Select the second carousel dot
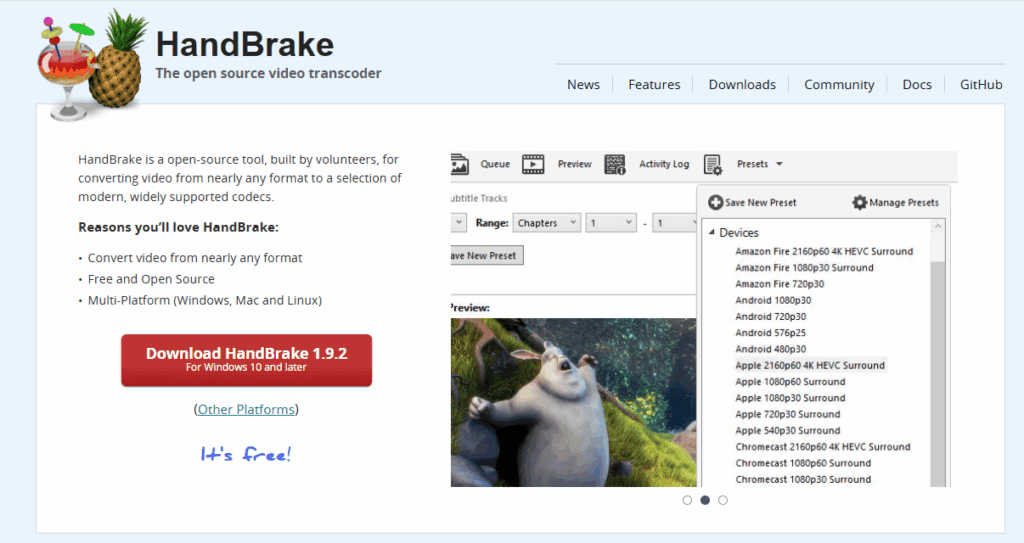 pos(705,500)
